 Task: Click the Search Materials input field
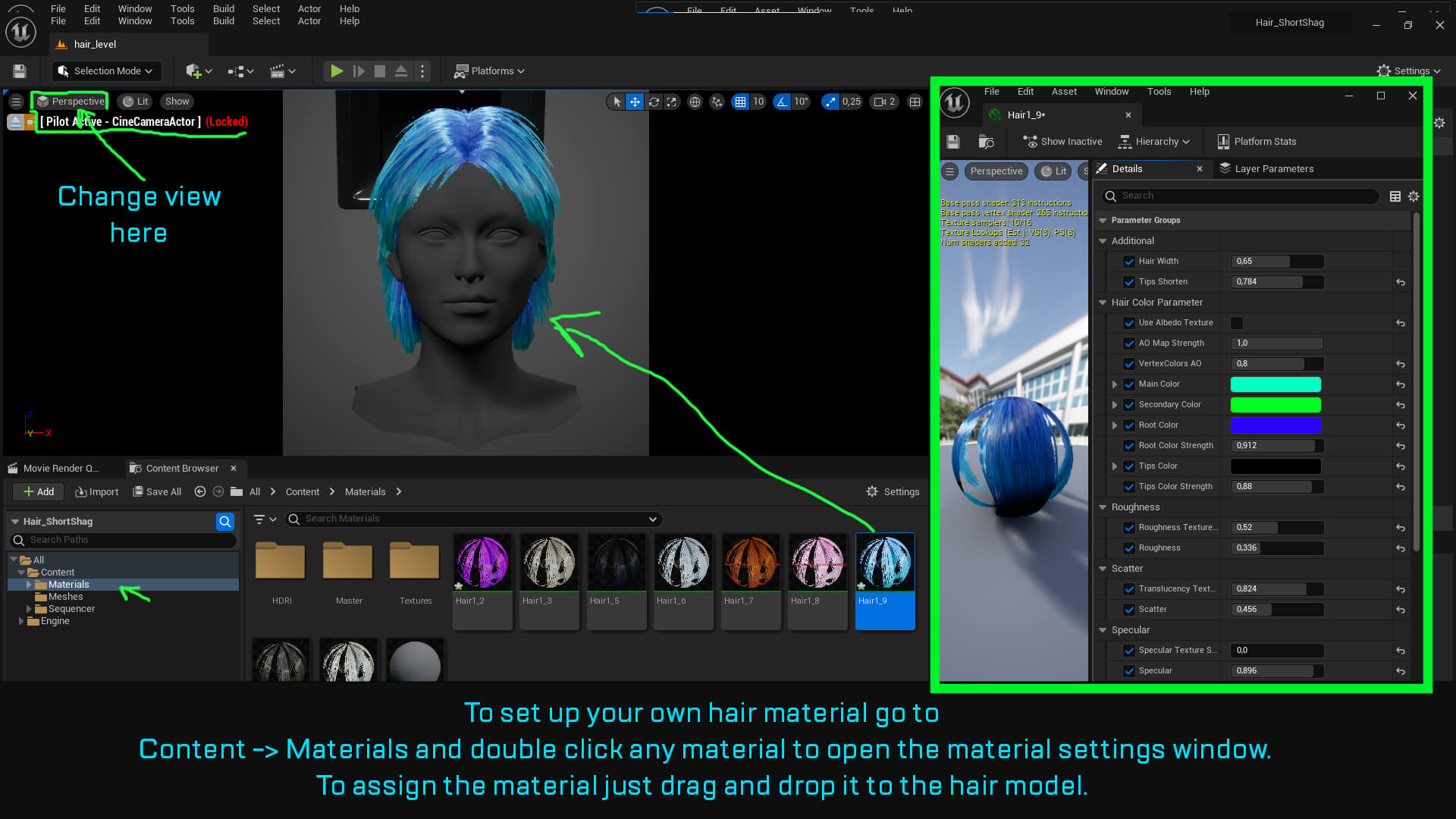[474, 519]
